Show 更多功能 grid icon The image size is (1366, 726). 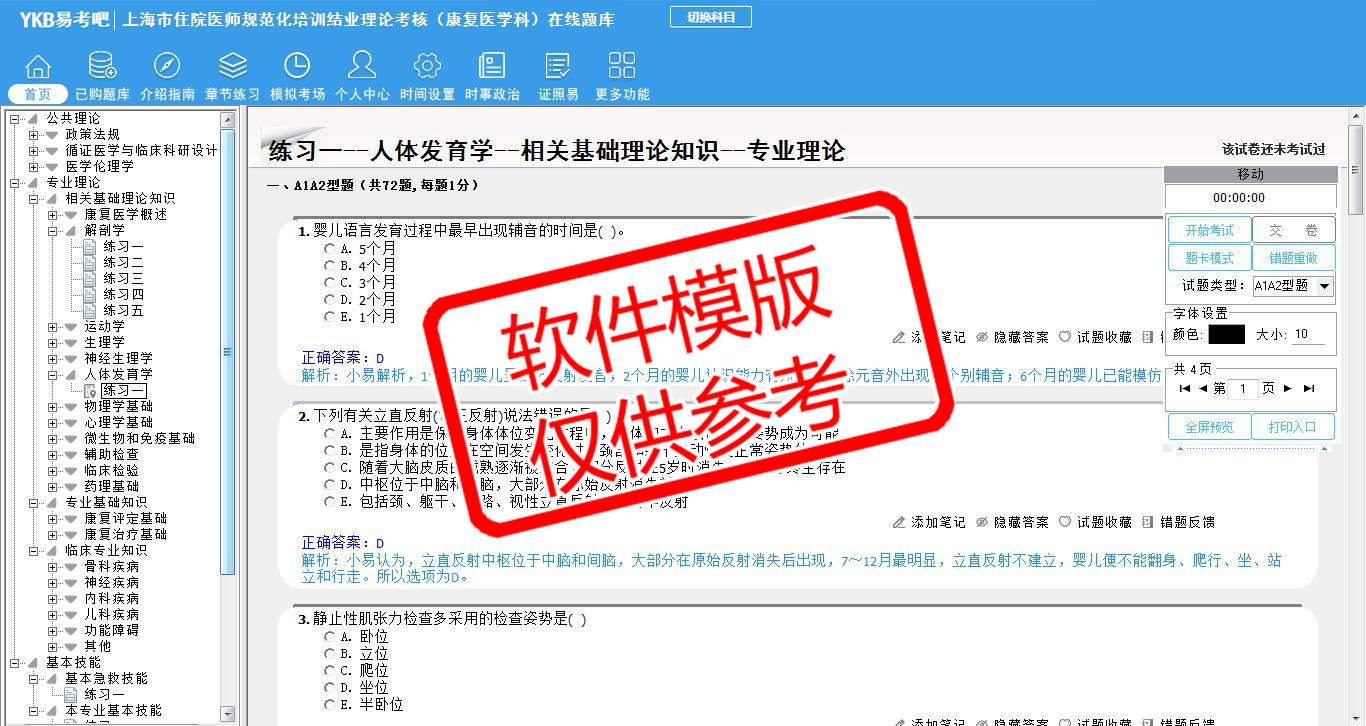622,67
